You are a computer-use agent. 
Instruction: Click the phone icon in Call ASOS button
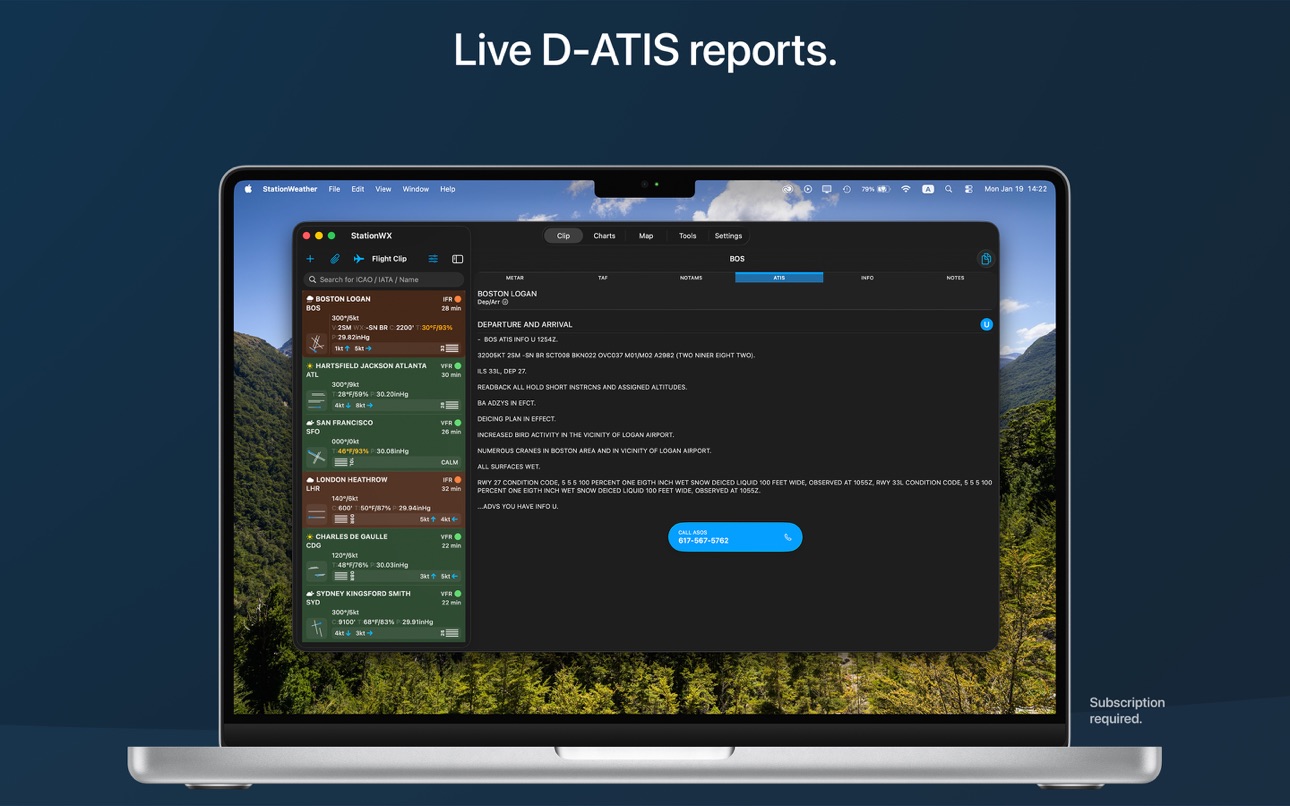pyautogui.click(x=788, y=537)
